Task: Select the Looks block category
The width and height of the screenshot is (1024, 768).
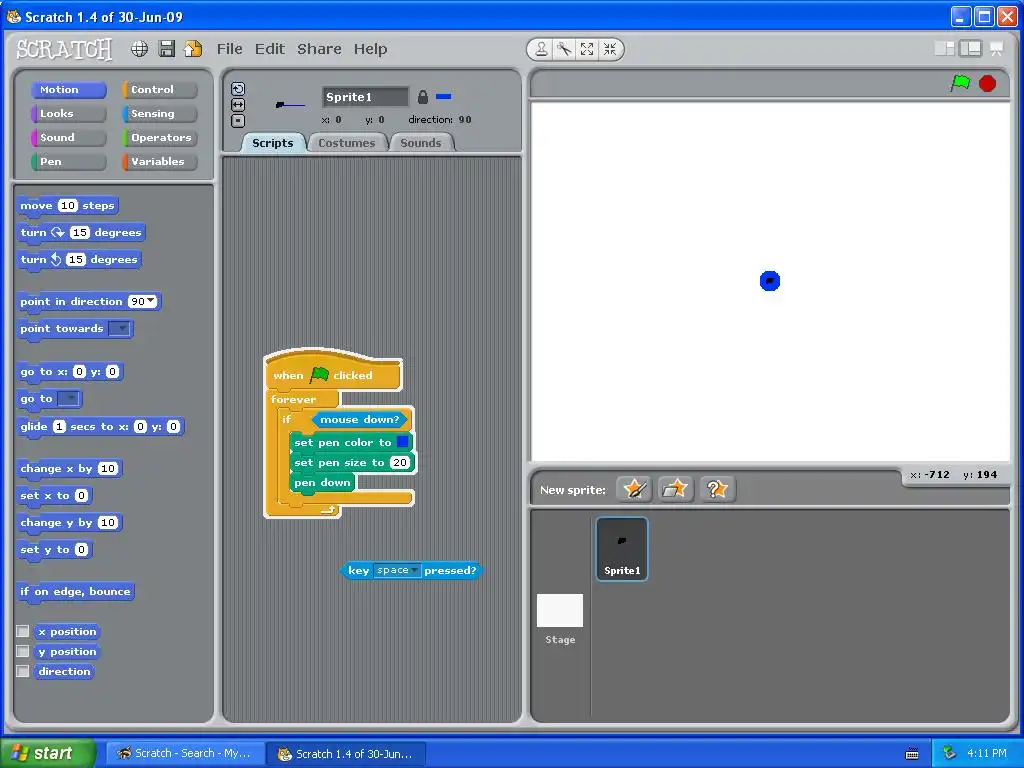Action: pos(69,114)
